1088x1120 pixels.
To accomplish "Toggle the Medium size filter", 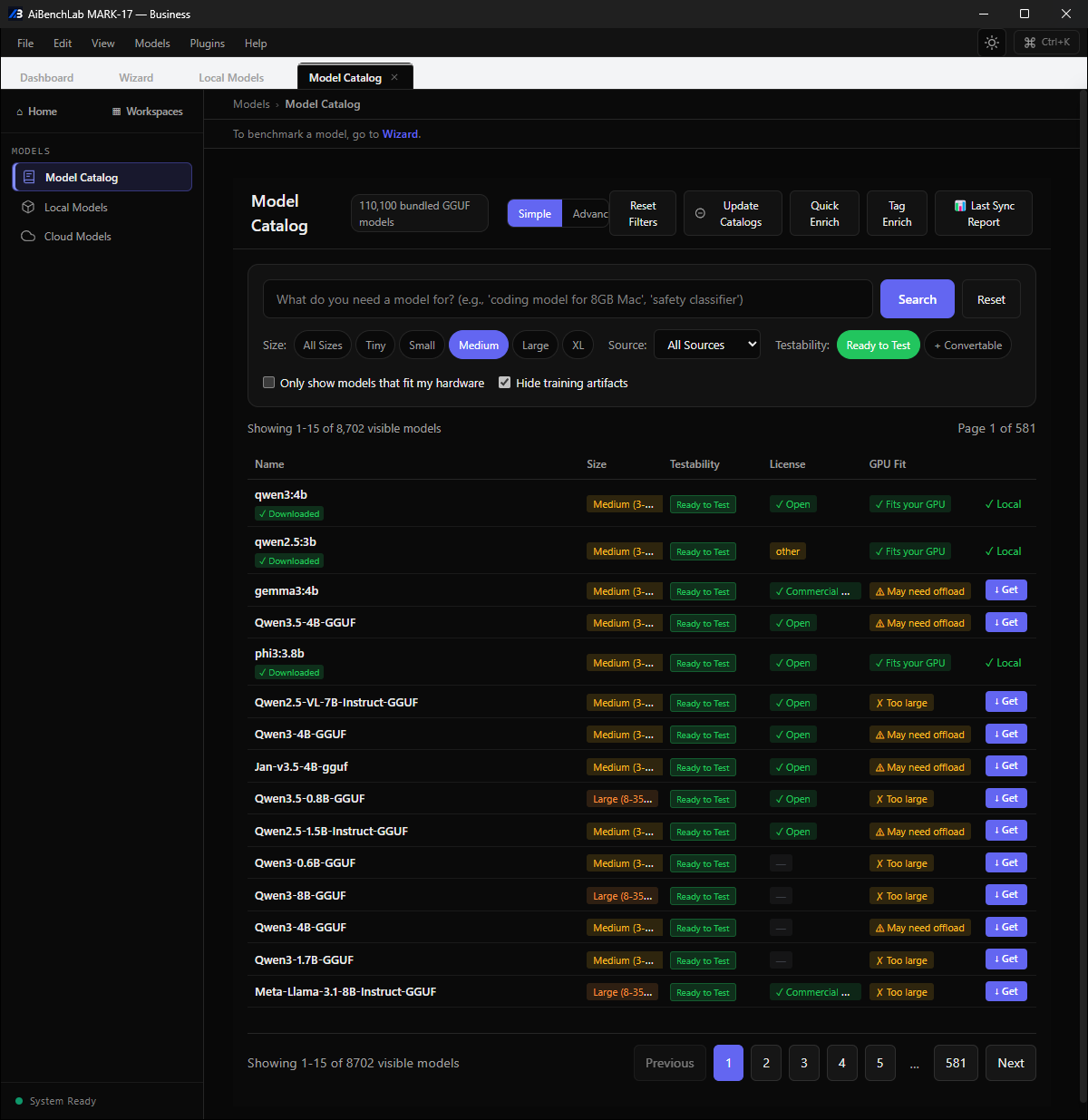I will [x=479, y=345].
